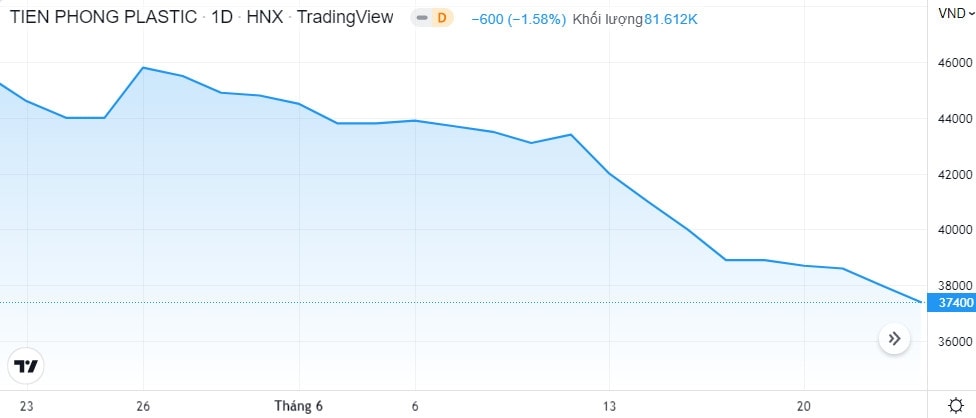Click date 20 on the time axis
Viewport: 976px width, 418px height.
804,406
